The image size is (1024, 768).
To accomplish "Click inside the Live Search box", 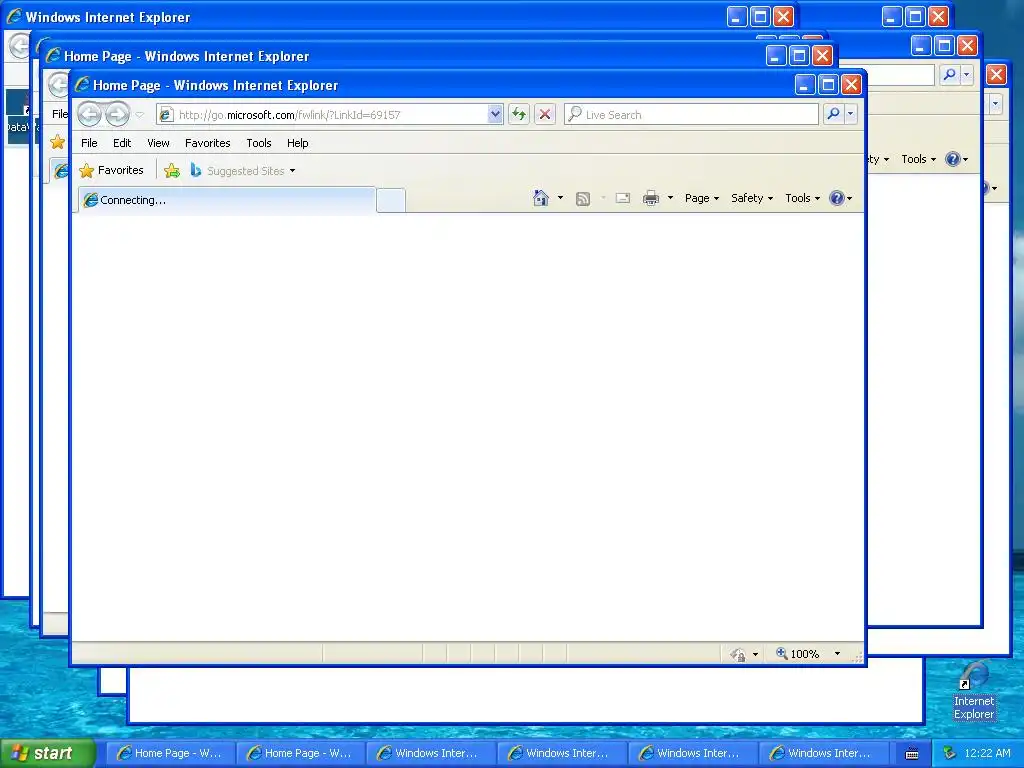I will tap(691, 114).
